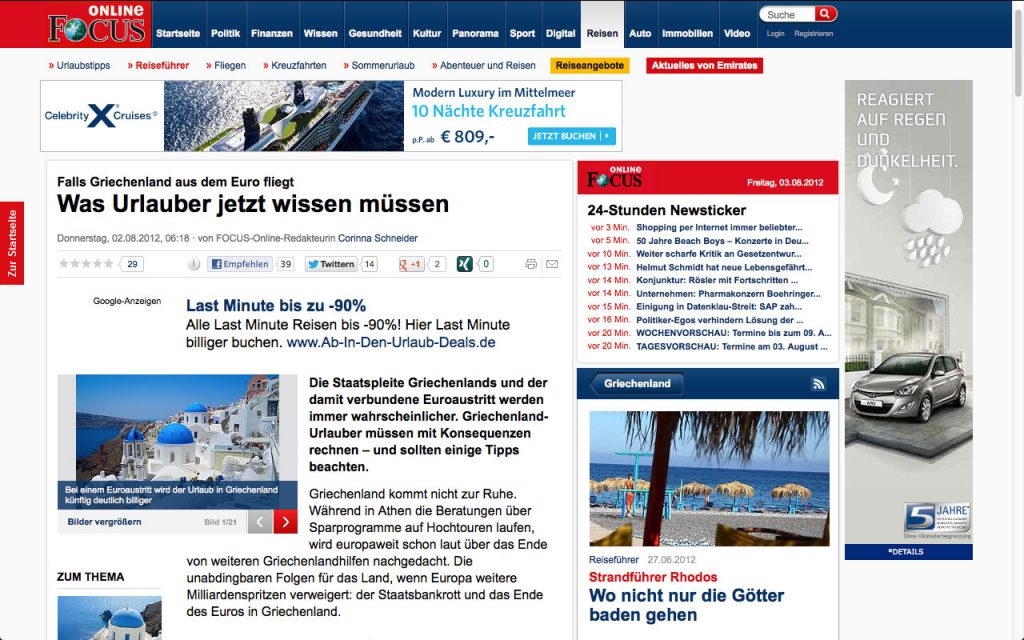
Task: Share article via Xing icon
Action: click(x=465, y=264)
